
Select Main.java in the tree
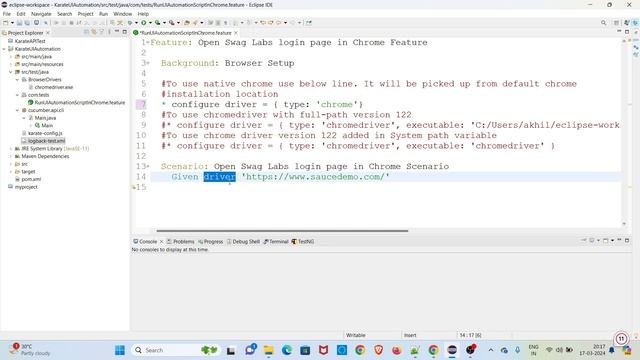[45, 118]
